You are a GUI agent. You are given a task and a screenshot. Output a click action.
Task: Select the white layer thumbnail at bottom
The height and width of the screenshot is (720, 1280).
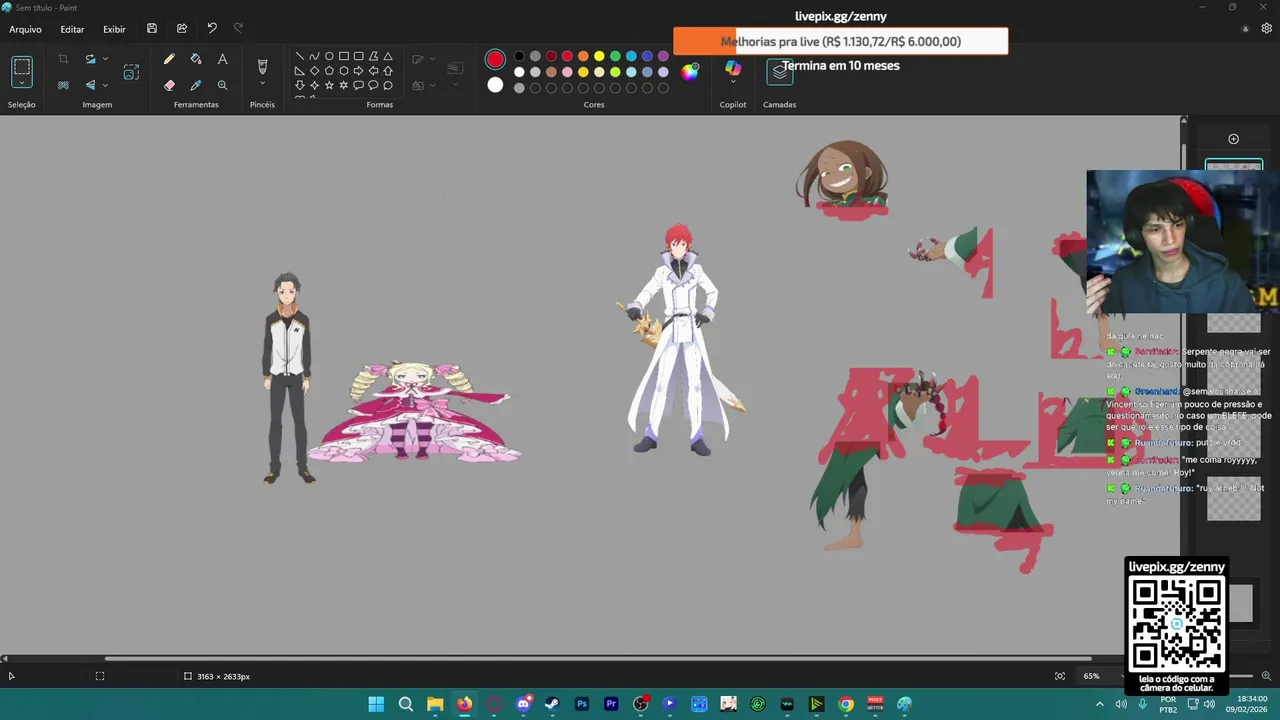coord(1241,604)
